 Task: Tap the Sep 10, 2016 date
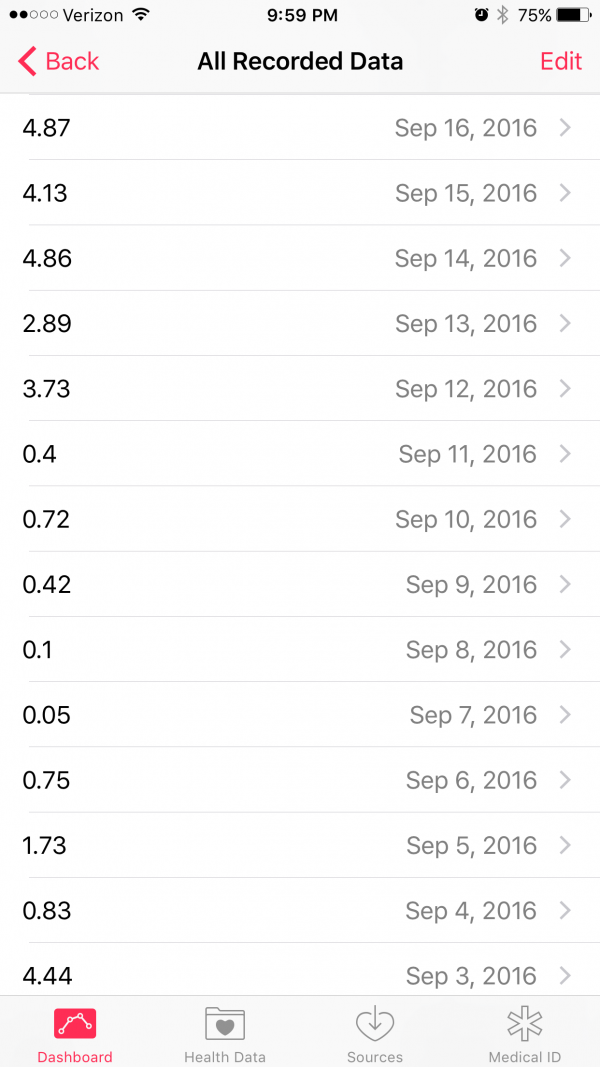click(466, 519)
